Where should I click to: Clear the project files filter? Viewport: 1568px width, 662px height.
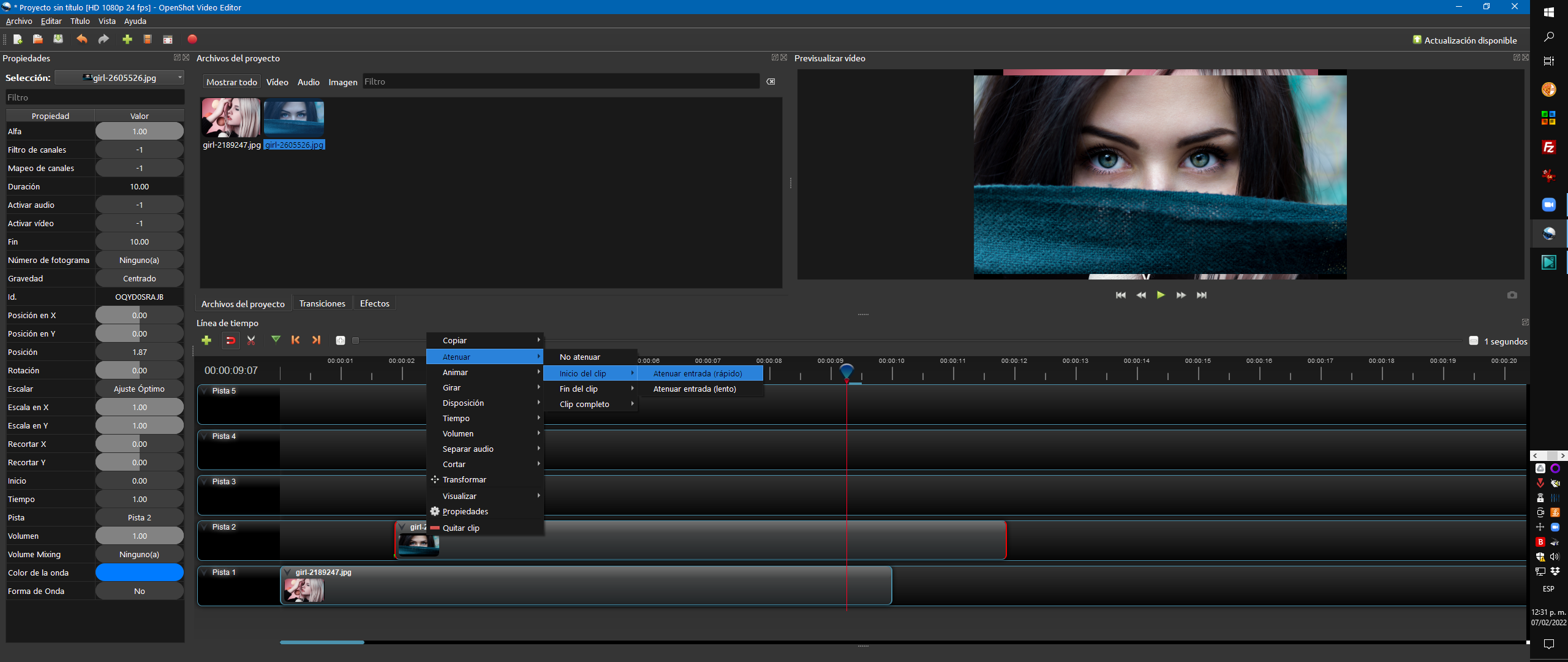[x=771, y=82]
